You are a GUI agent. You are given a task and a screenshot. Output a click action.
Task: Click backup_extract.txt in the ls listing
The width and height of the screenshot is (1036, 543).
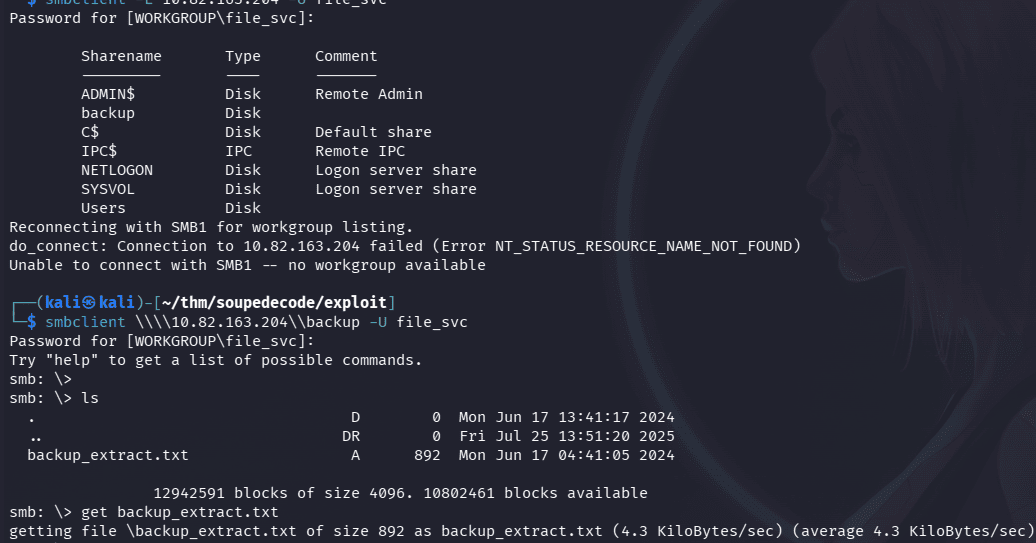(108, 455)
